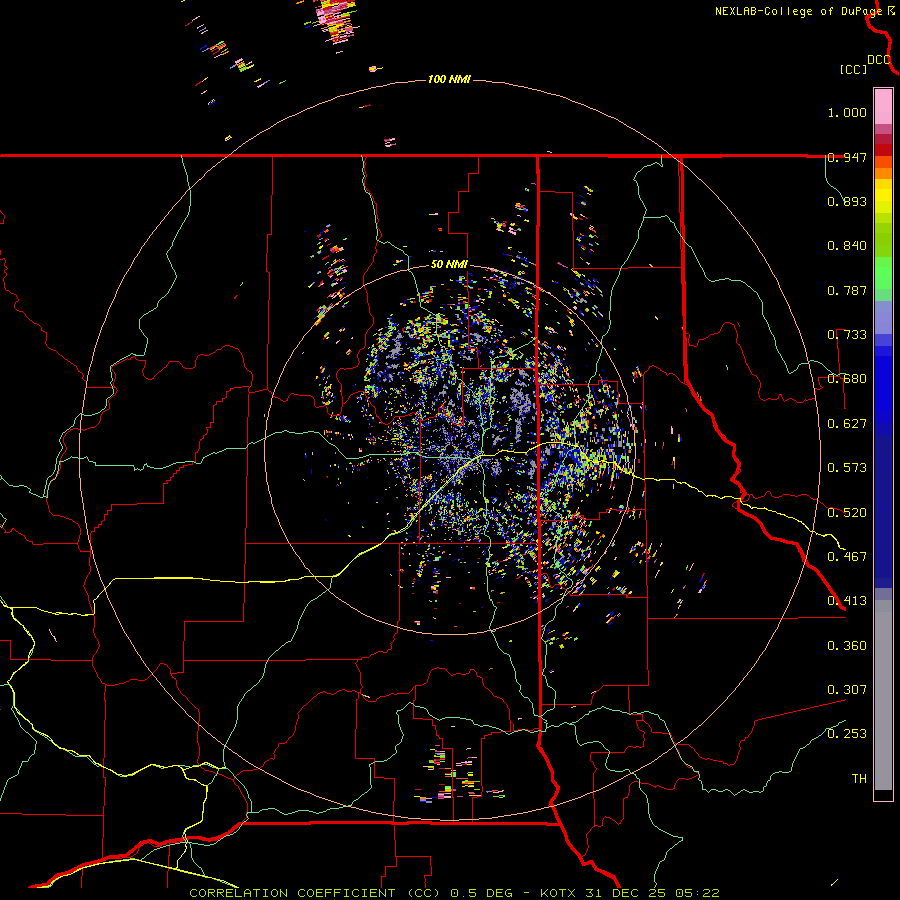This screenshot has height=900, width=900.
Task: Click the [CC] label above the color bar
Action: click(853, 69)
